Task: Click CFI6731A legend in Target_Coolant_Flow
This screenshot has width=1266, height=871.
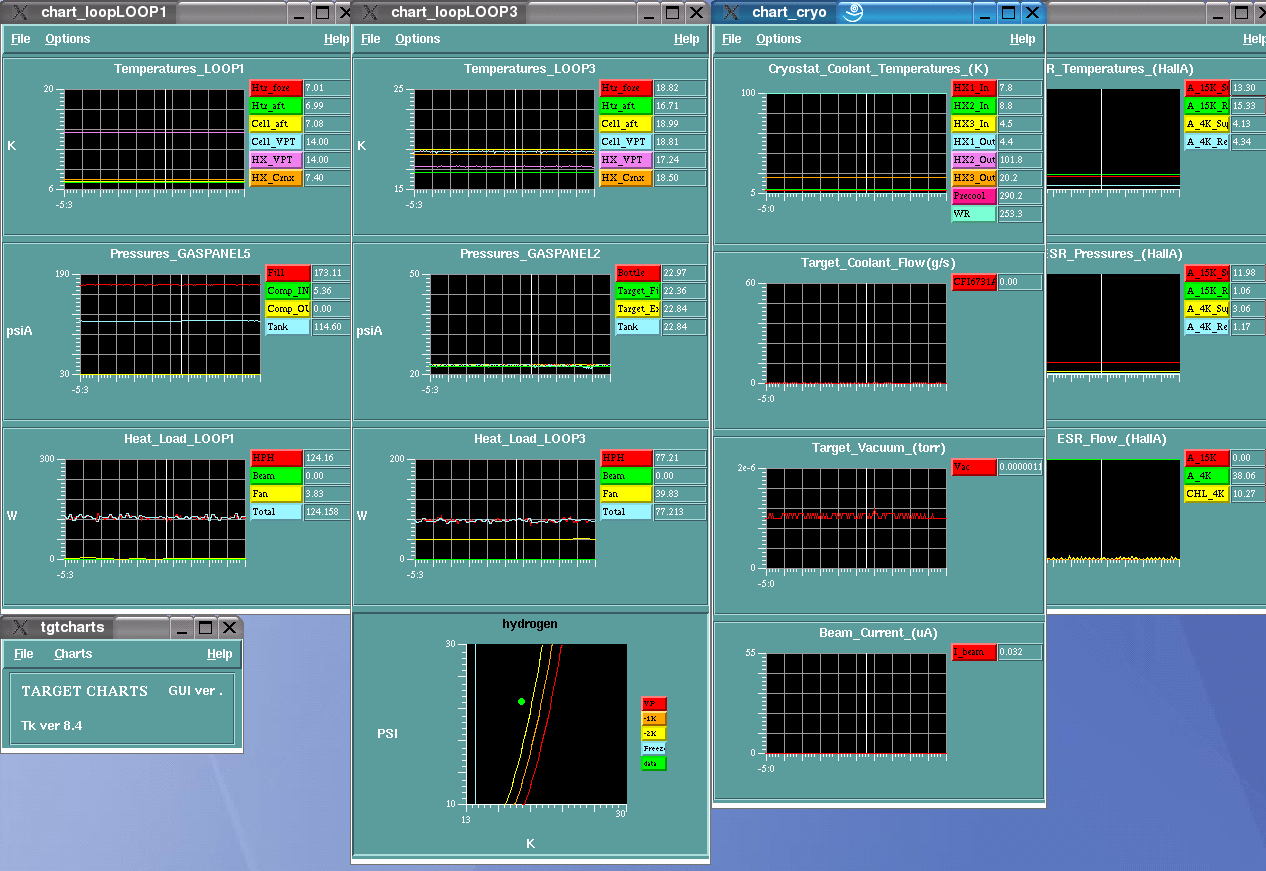Action: click(974, 283)
